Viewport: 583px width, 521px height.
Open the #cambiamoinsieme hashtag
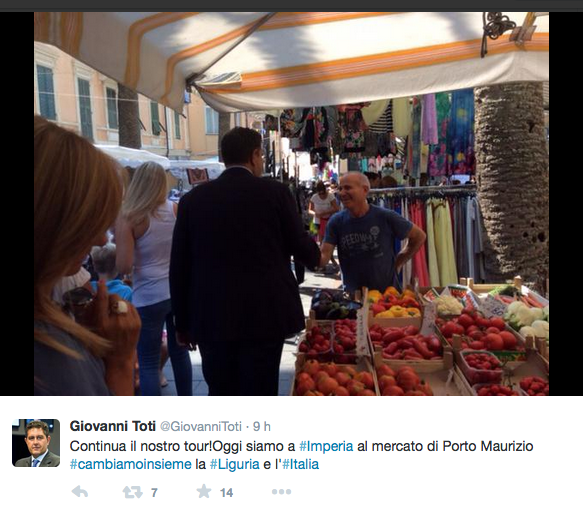(131, 464)
